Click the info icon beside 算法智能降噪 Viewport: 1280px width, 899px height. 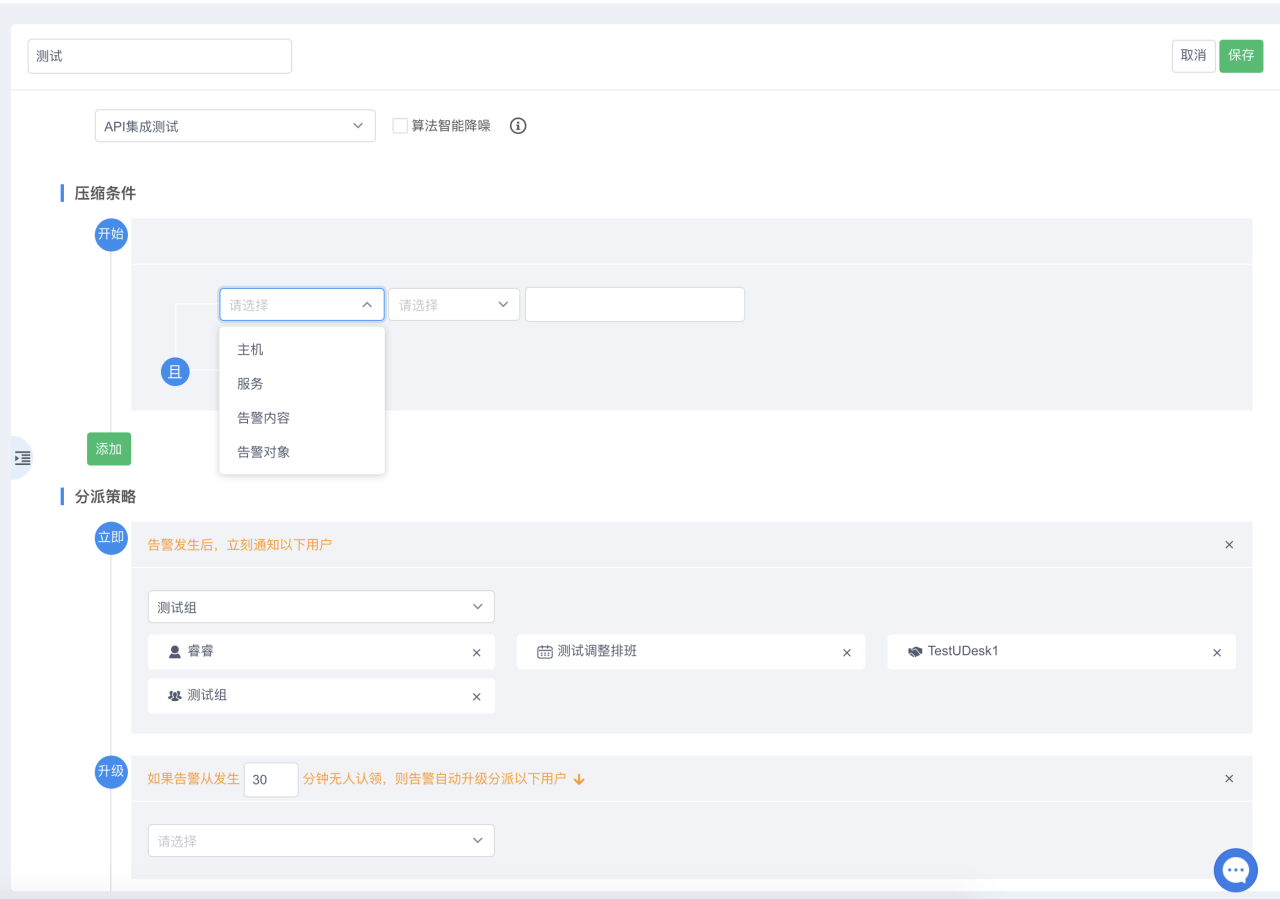coord(518,126)
